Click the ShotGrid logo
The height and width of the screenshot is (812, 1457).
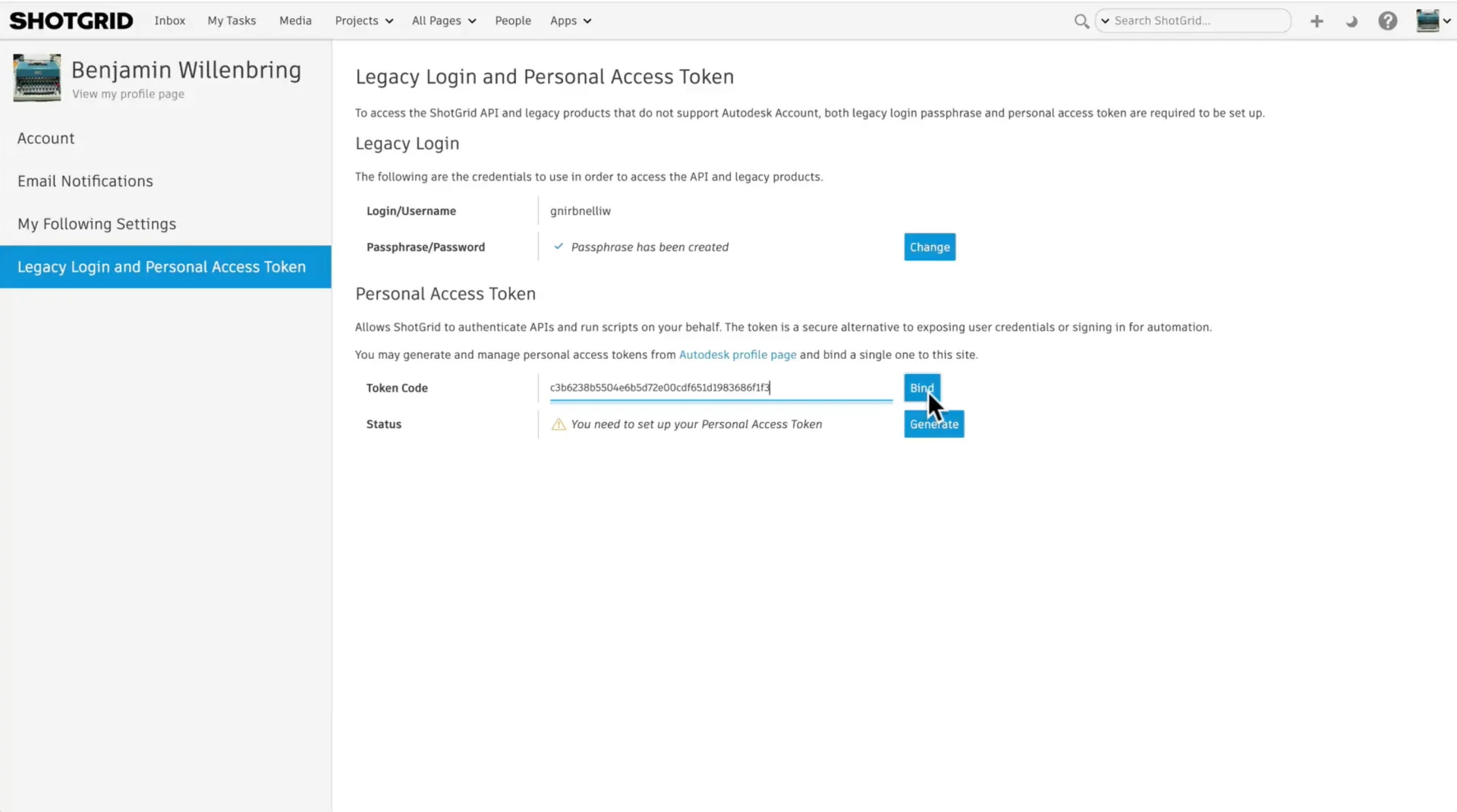pyautogui.click(x=71, y=20)
